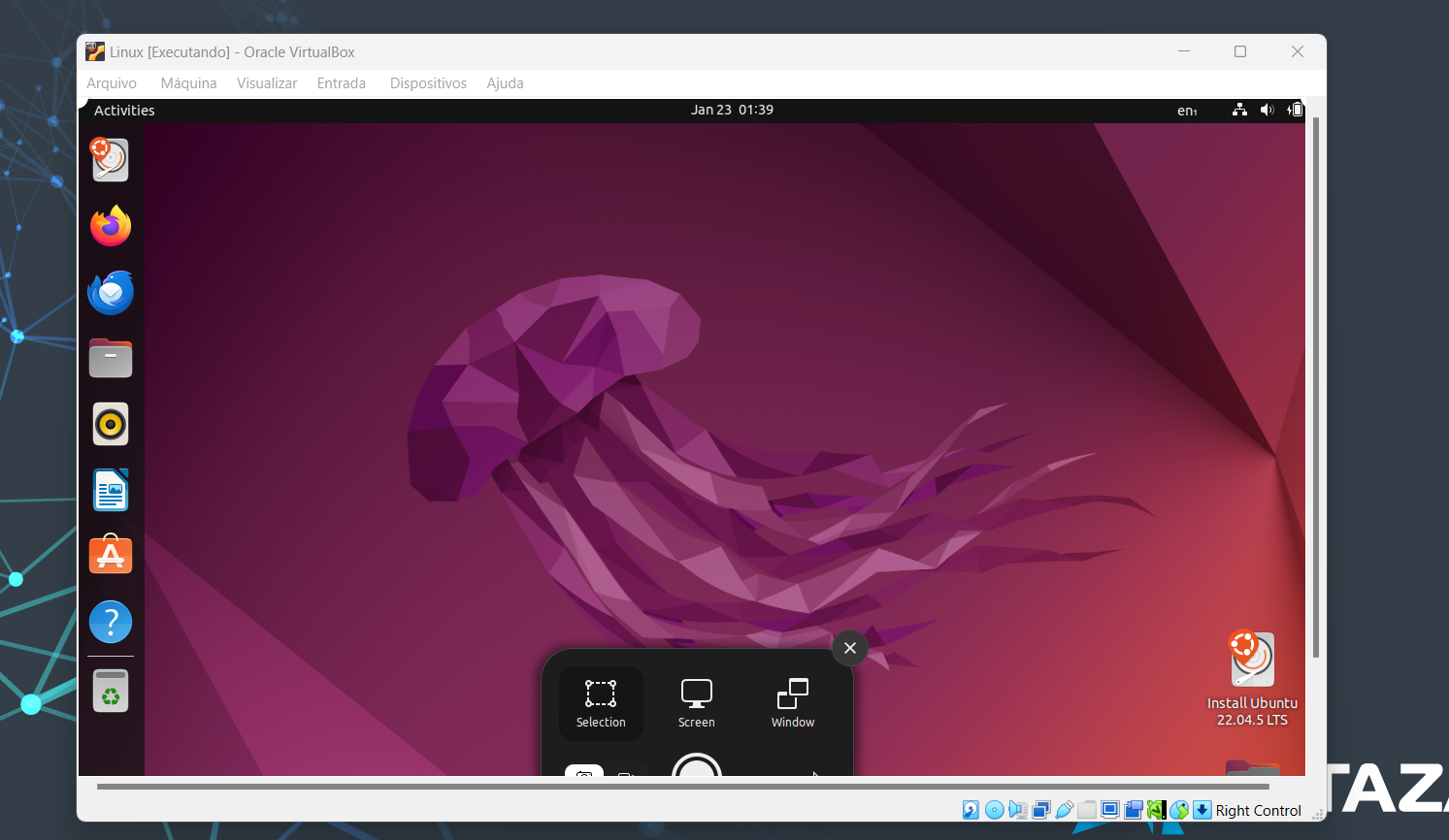The width and height of the screenshot is (1449, 840).
Task: Open the Help icon in the dock
Action: (x=111, y=622)
